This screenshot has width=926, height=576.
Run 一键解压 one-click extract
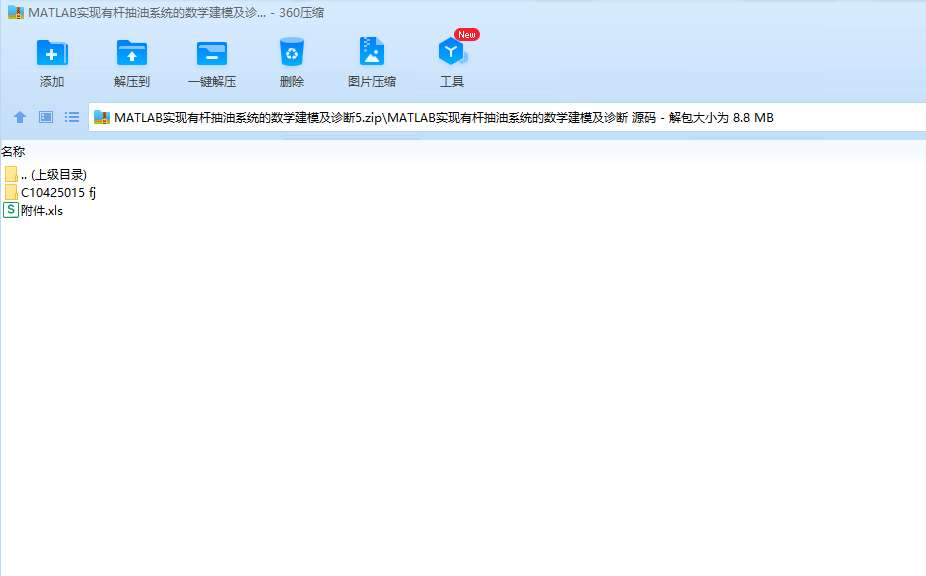coord(212,63)
